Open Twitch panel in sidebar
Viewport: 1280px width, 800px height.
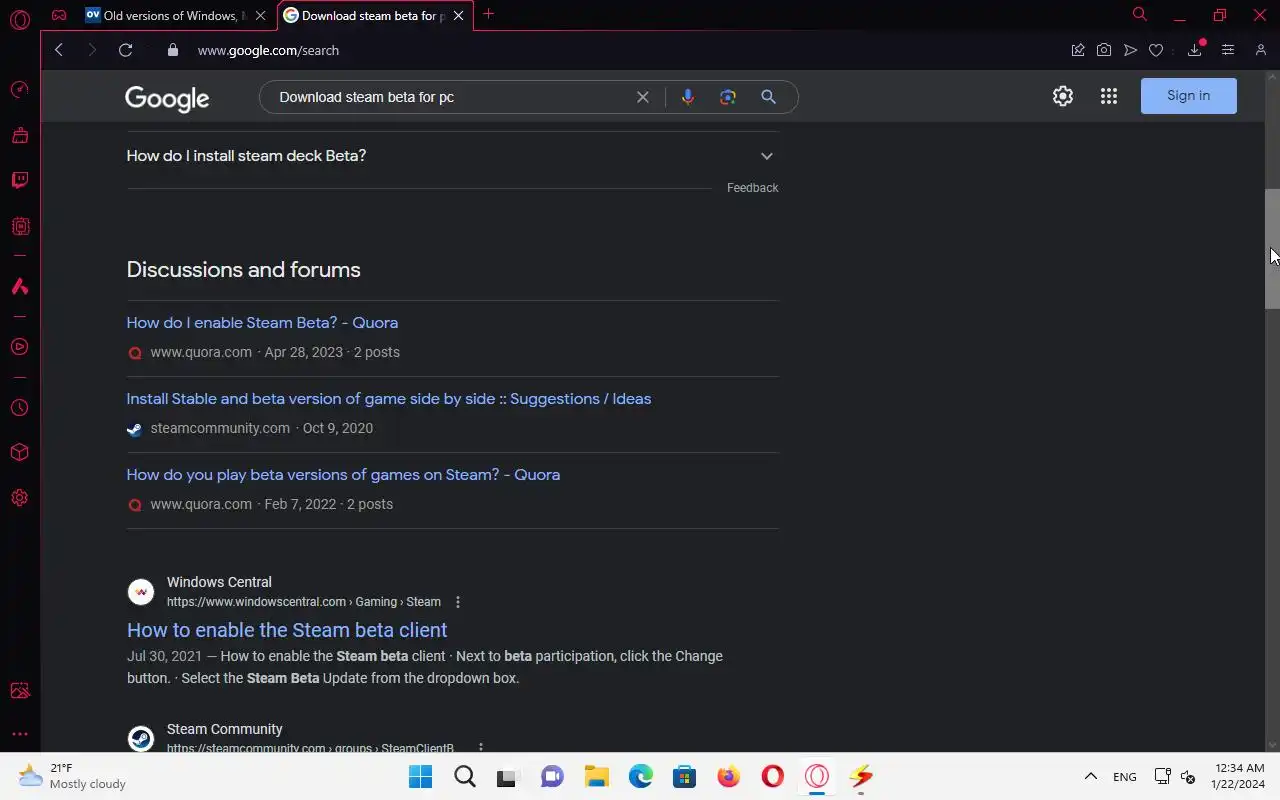19,180
